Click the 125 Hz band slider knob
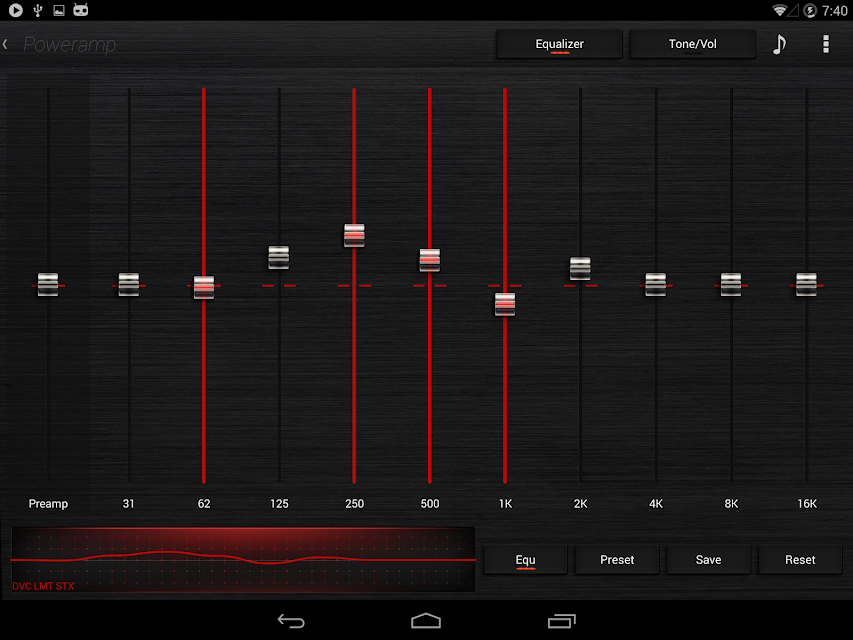The height and width of the screenshot is (640, 853). point(279,257)
